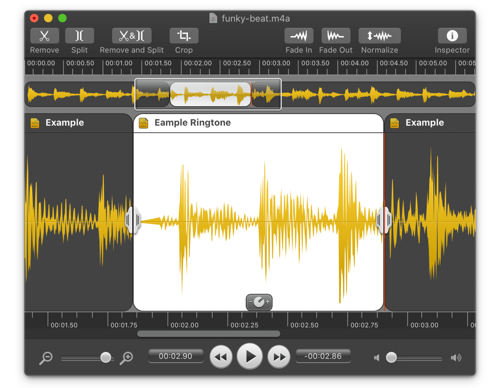499x388 pixels.
Task: Select the Eample Ringtone clip title
Action: (x=193, y=123)
